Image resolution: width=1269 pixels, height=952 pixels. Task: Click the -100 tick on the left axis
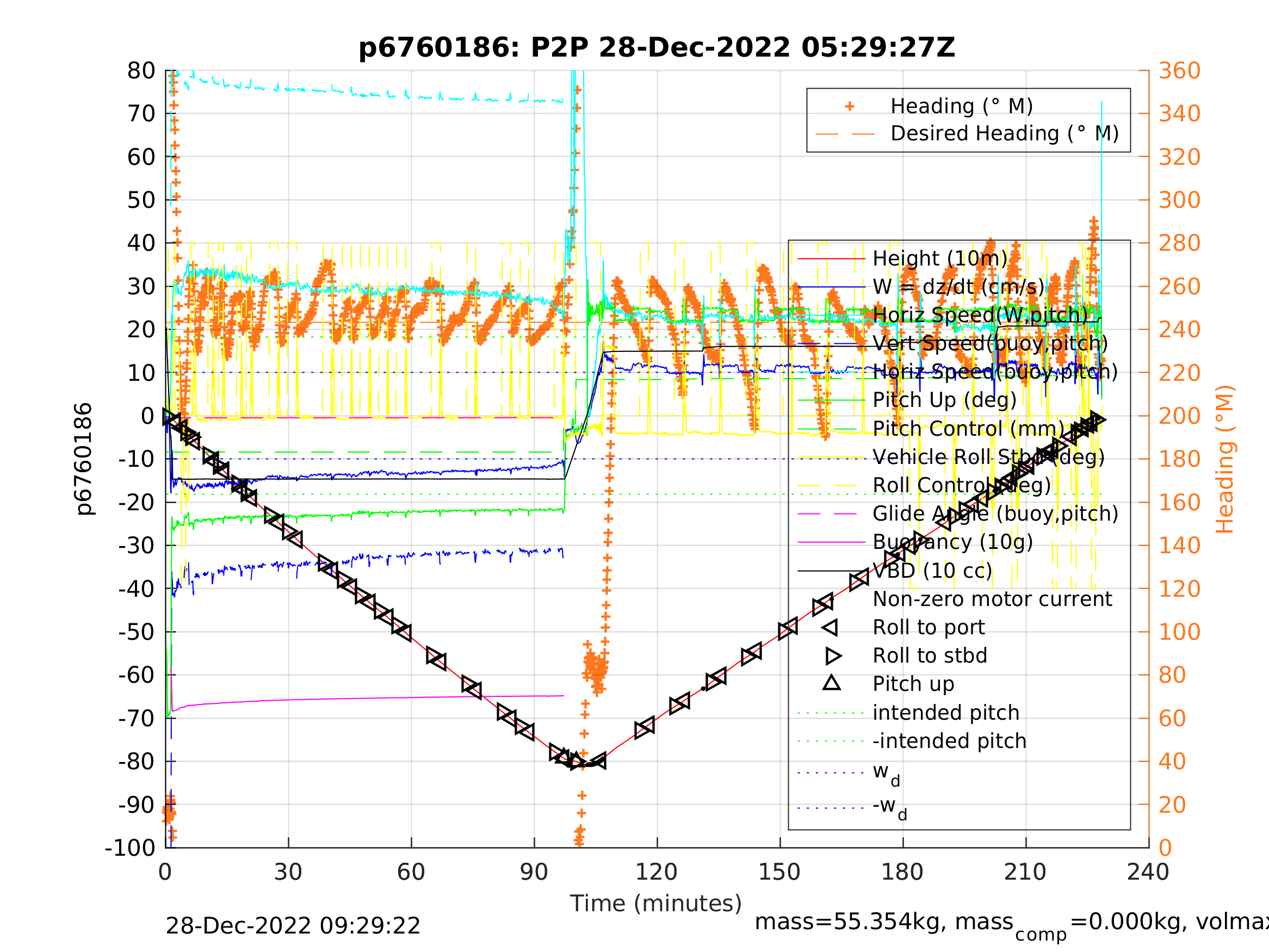pos(130,848)
